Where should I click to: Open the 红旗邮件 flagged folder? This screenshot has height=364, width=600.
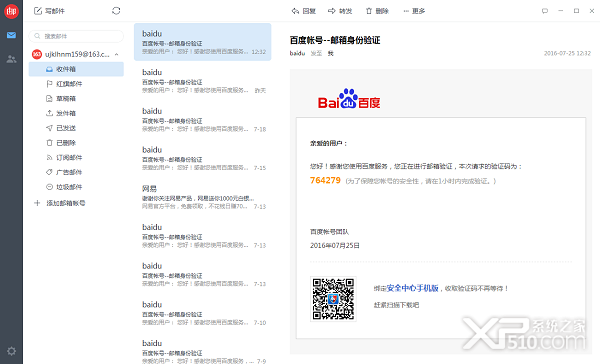click(76, 84)
